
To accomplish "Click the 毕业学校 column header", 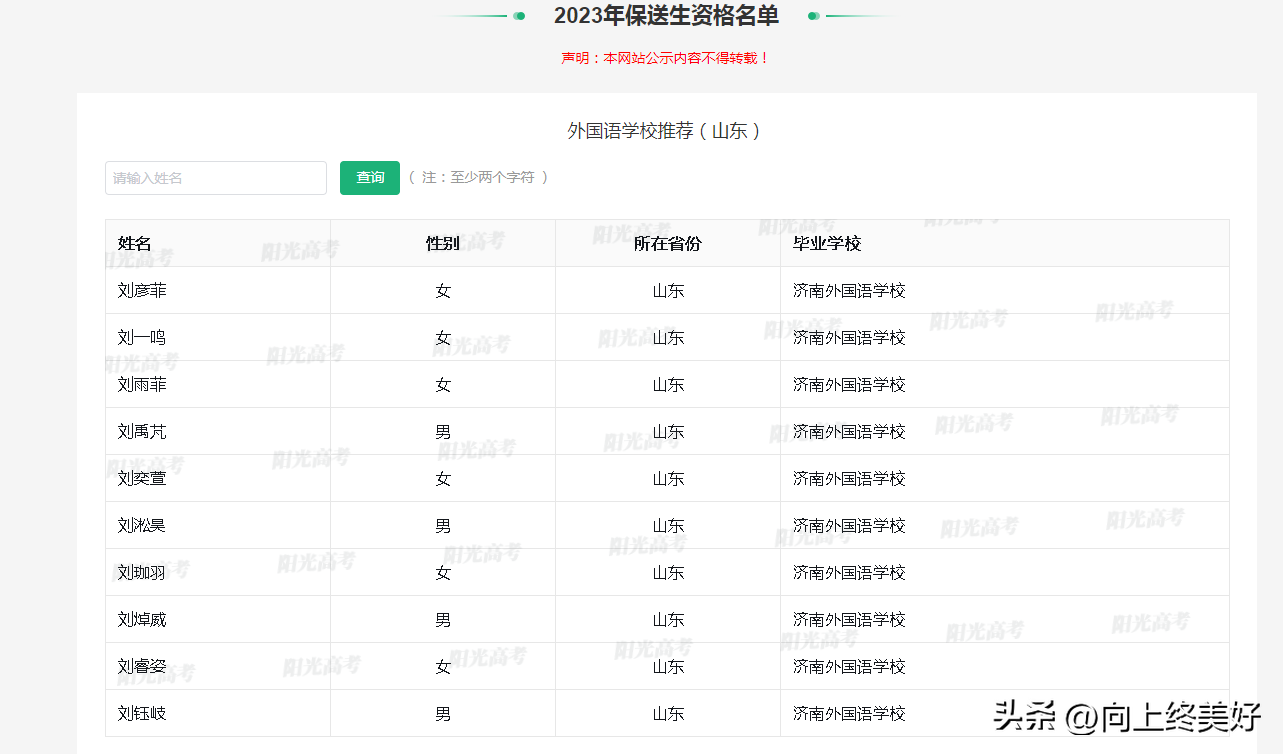I will (826, 243).
